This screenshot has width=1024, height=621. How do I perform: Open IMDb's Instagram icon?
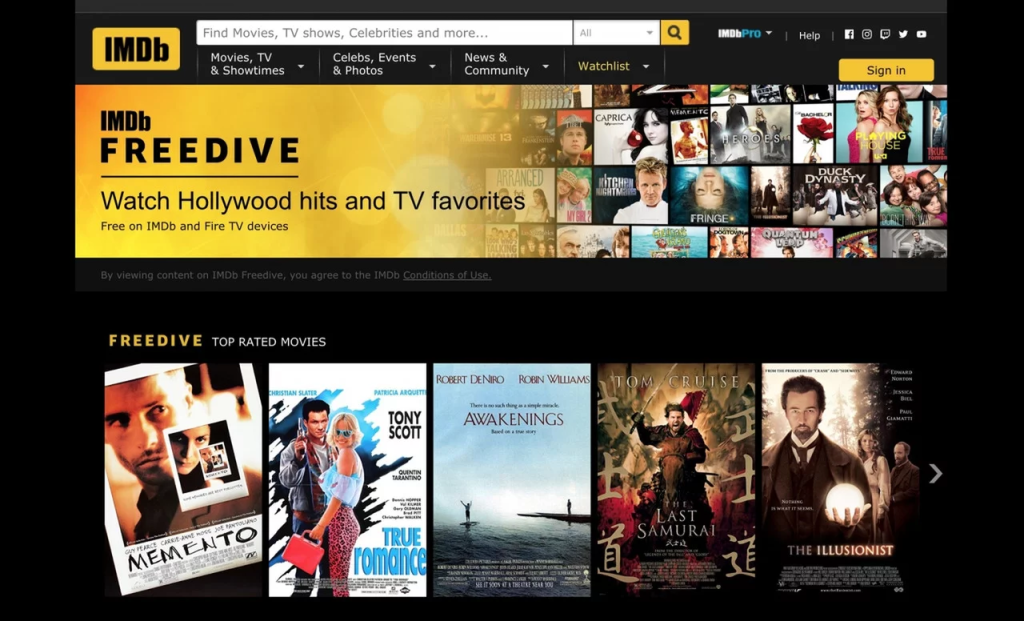tap(867, 34)
